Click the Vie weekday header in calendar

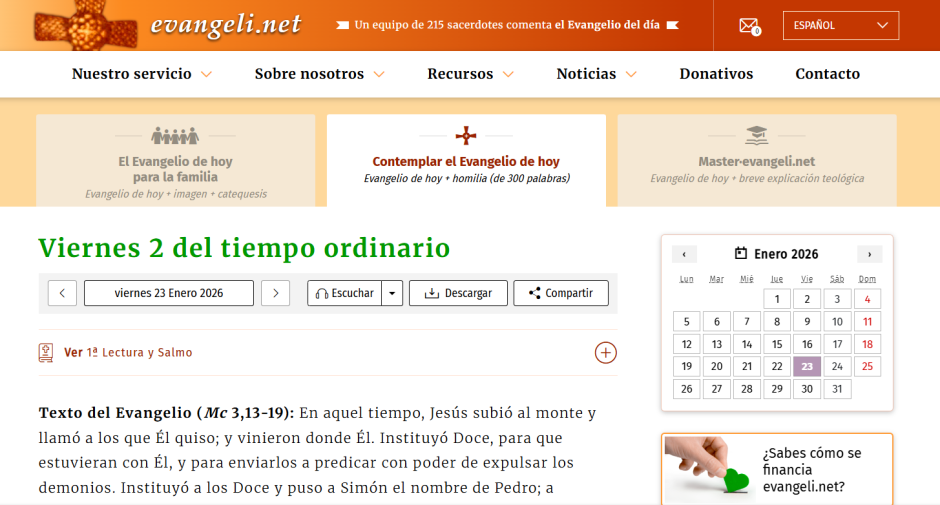click(x=807, y=279)
